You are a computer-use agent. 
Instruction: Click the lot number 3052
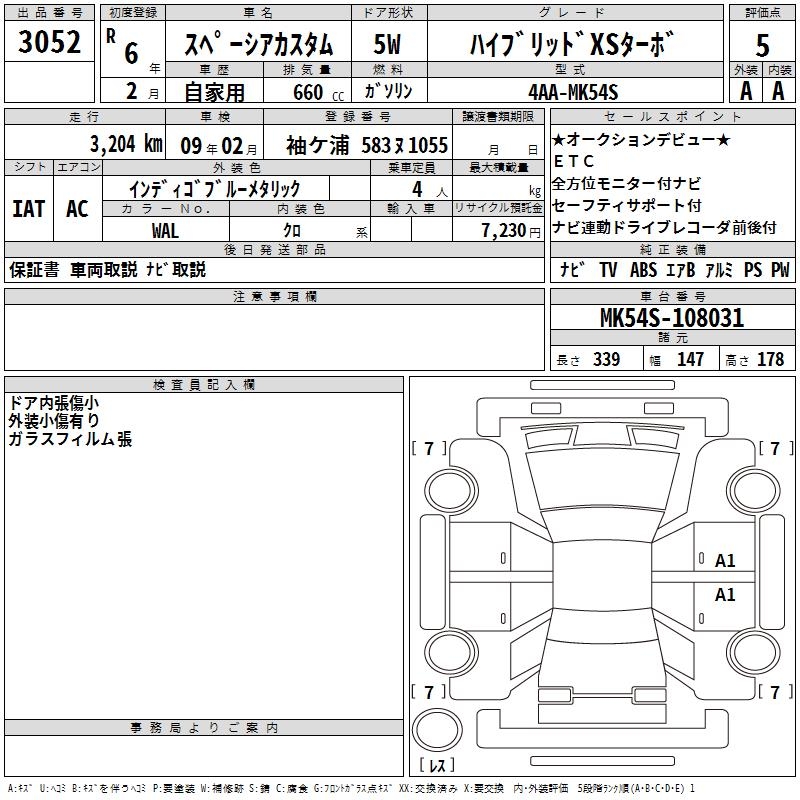pyautogui.click(x=49, y=43)
